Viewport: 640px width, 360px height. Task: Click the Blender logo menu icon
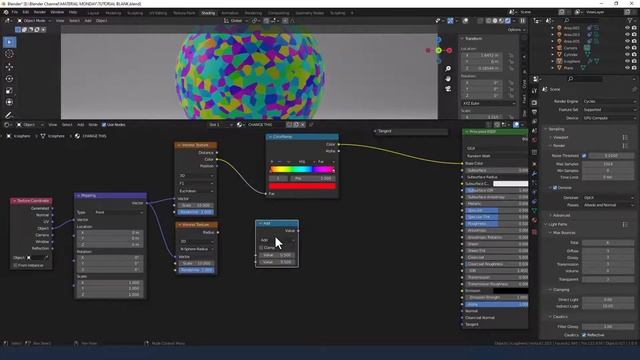pyautogui.click(x=6, y=12)
